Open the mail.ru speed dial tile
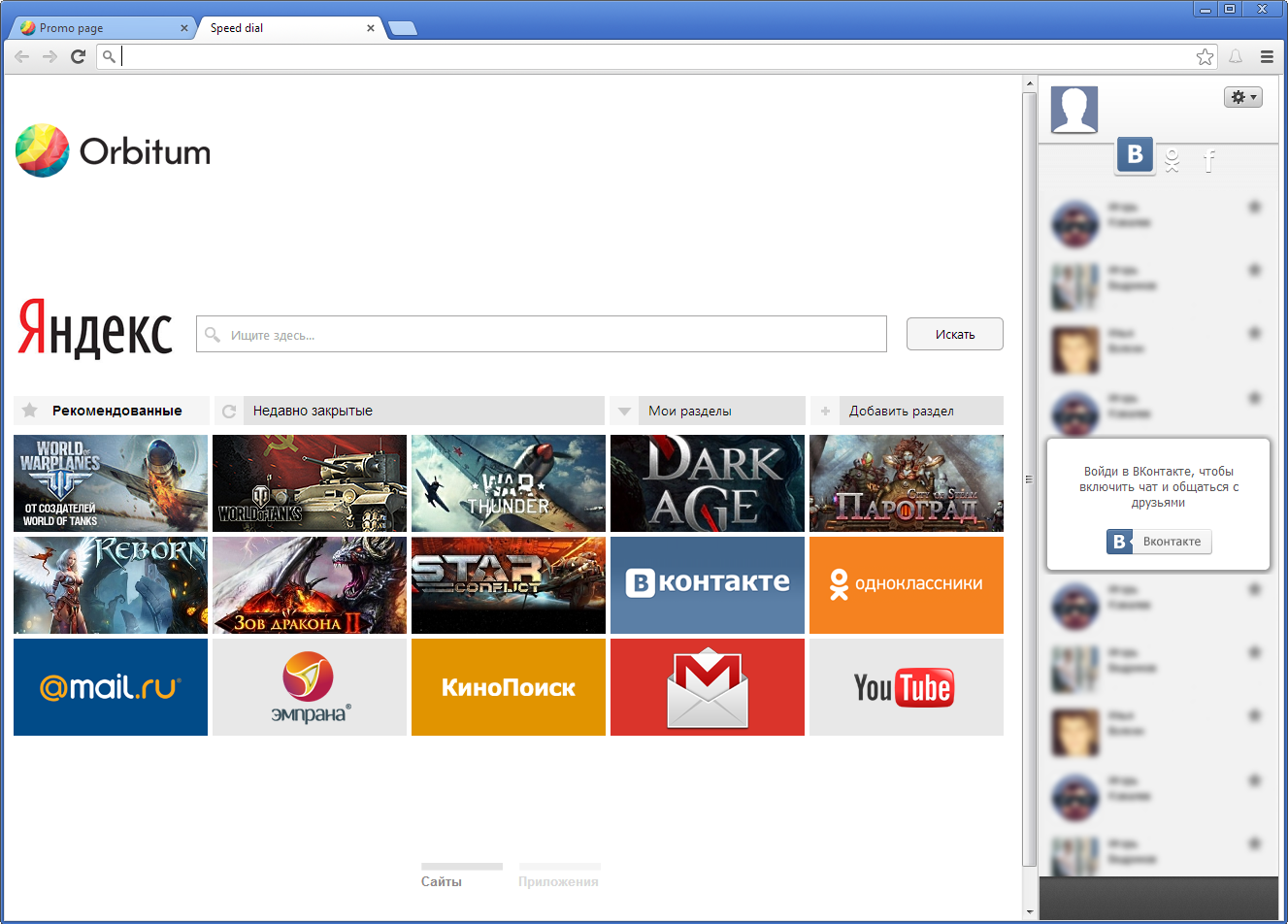 tap(111, 687)
